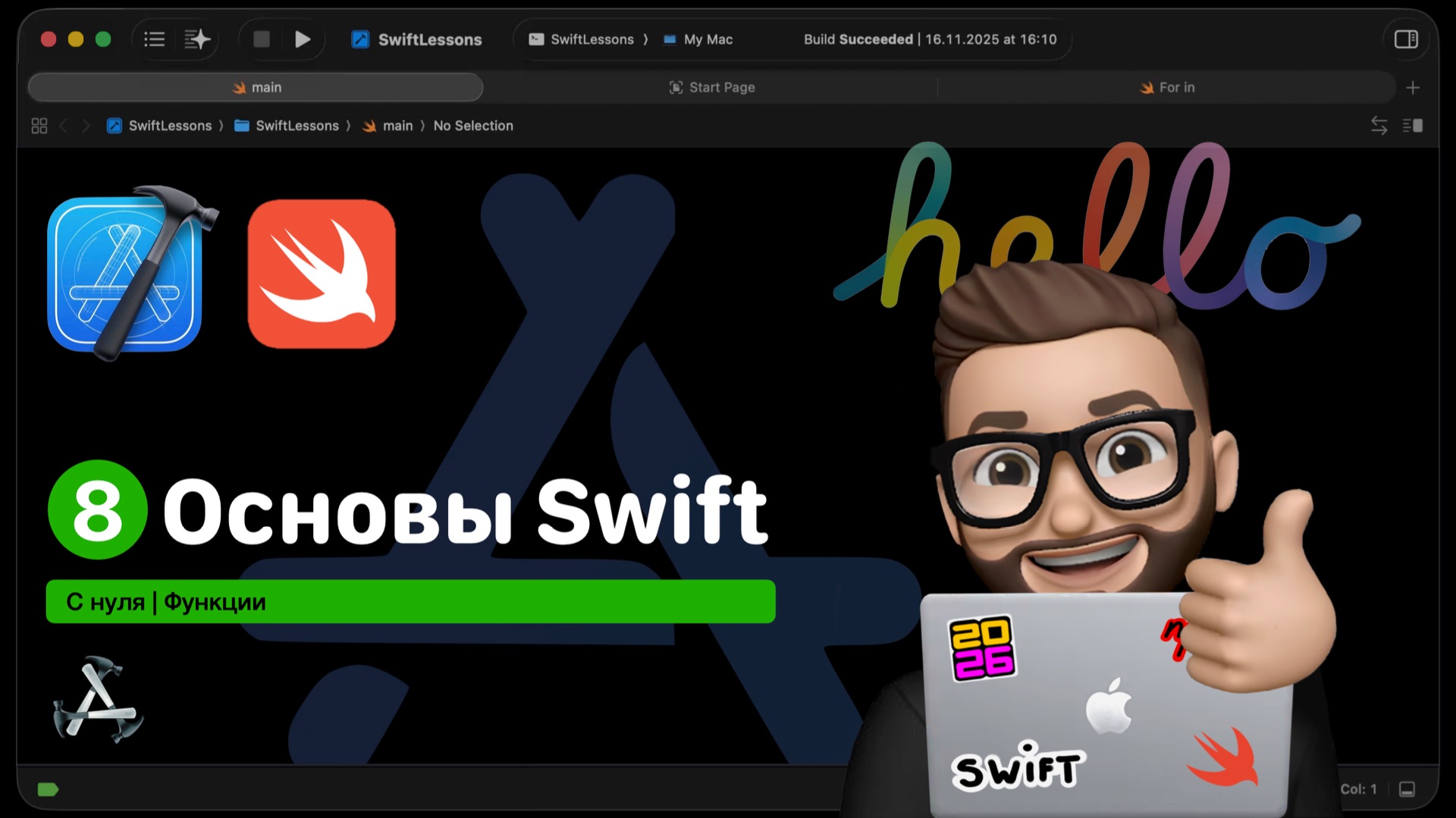Image resolution: width=1456 pixels, height=818 pixels.
Task: Click the plus button to add new tab
Action: 1414,86
